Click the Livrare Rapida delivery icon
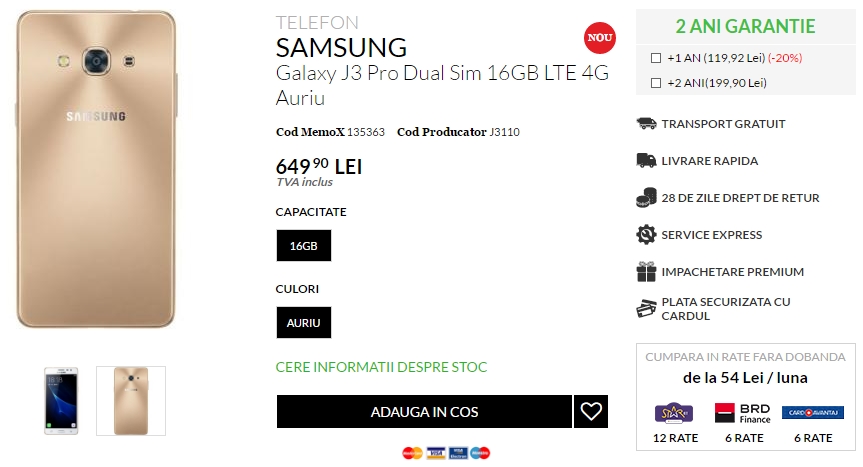The width and height of the screenshot is (863, 467). 646,161
